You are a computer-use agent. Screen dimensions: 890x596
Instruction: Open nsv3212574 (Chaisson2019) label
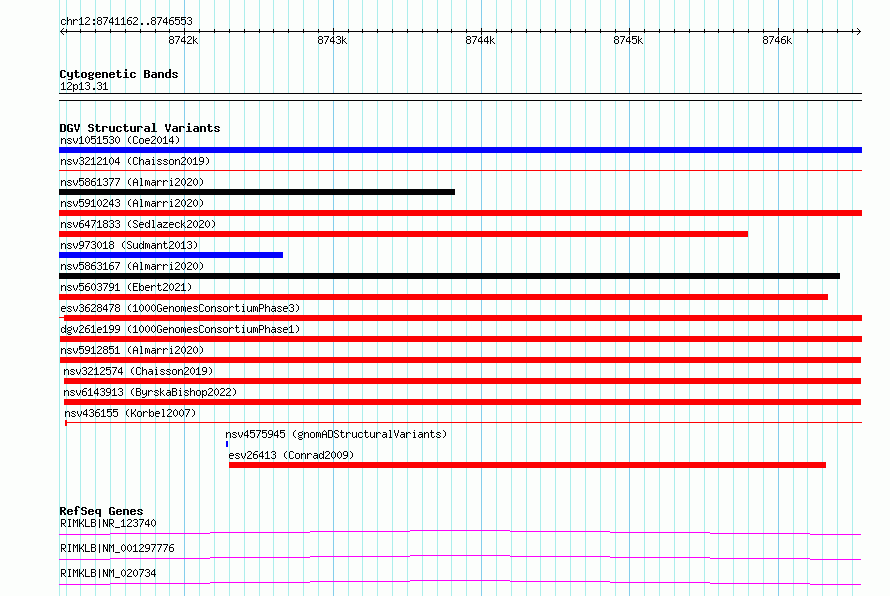[138, 371]
